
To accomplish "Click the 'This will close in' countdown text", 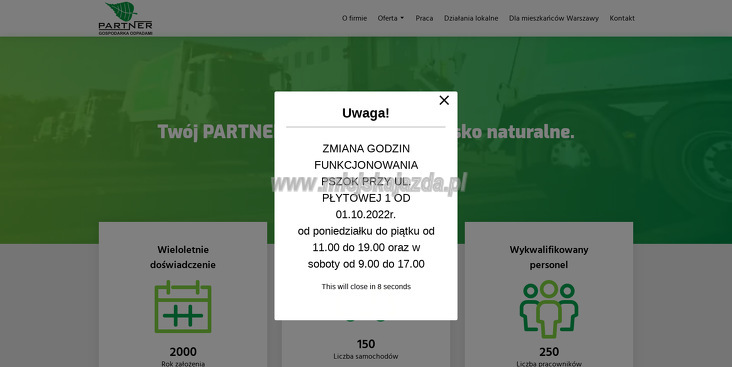I will (x=366, y=286).
